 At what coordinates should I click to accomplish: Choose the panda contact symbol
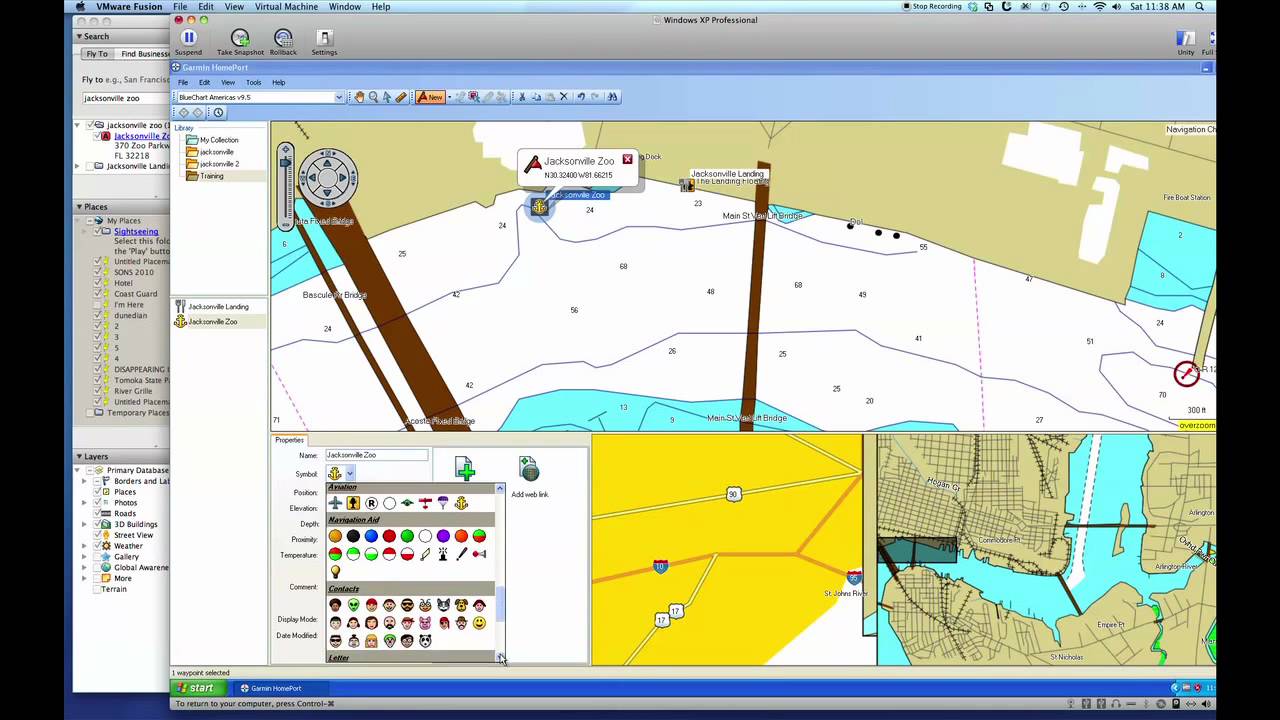(425, 641)
